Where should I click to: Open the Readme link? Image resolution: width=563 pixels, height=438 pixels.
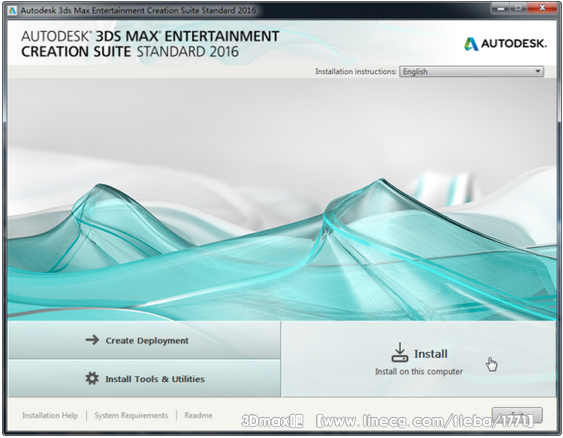tap(198, 415)
